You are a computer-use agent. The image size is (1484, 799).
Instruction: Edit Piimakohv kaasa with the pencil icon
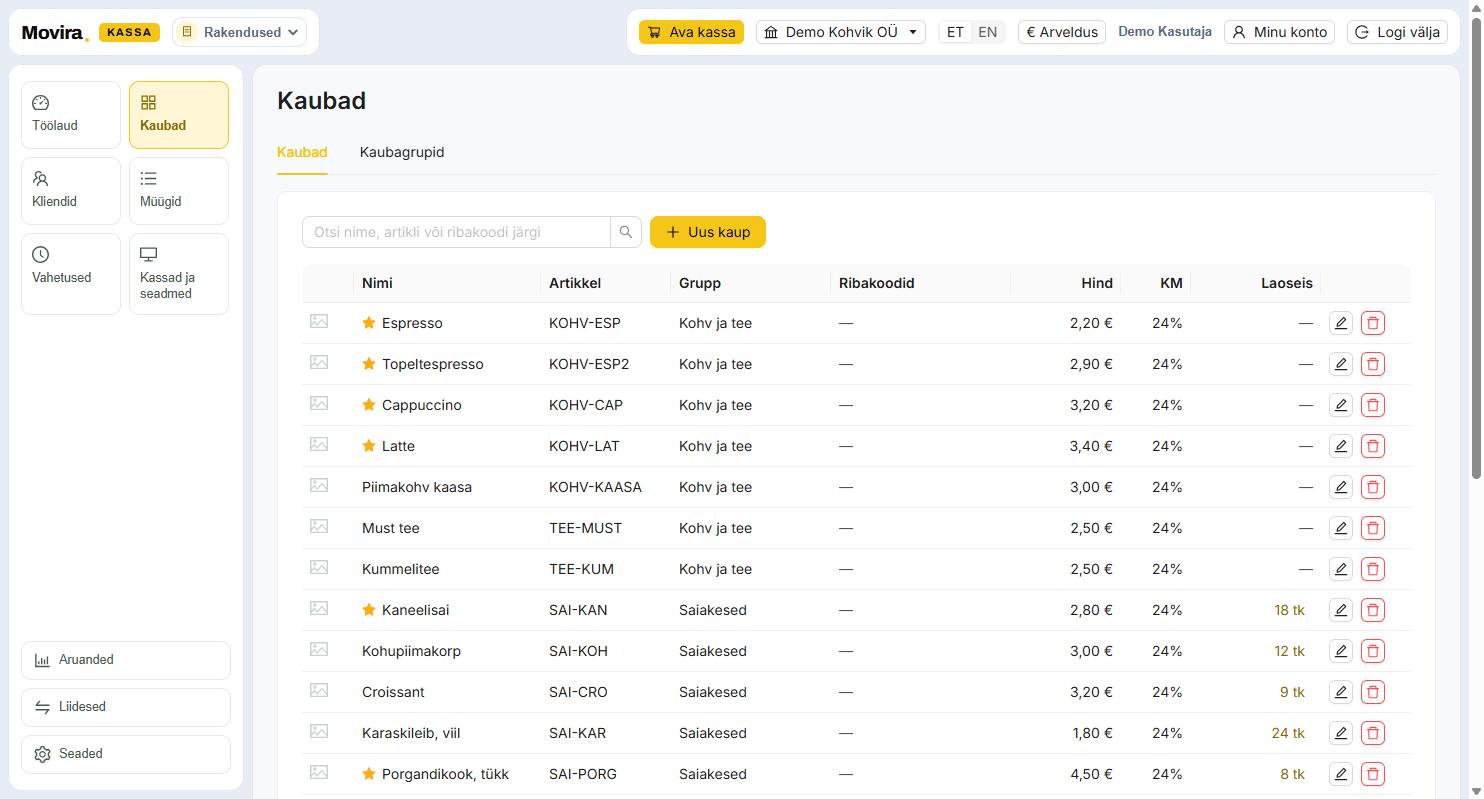tap(1340, 487)
